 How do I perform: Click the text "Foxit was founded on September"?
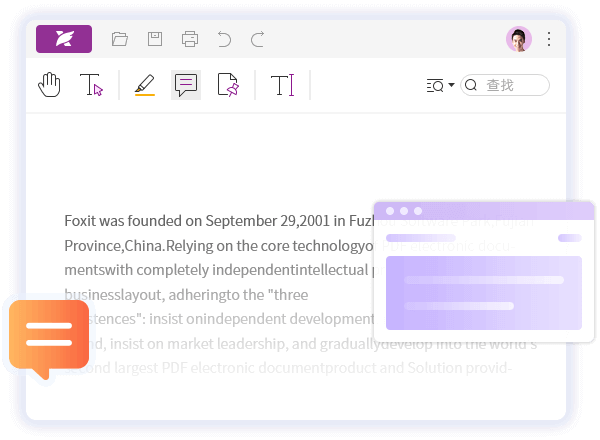[x=170, y=221]
